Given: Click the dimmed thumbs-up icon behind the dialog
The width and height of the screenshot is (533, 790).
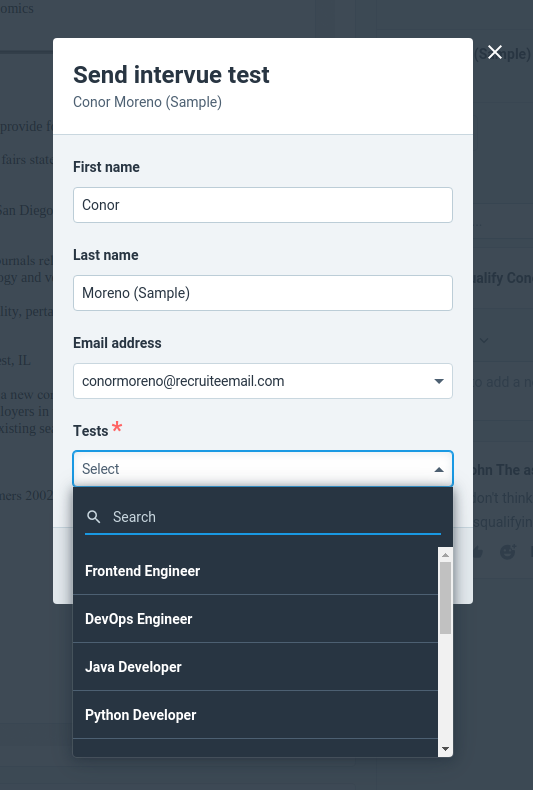Looking at the screenshot, I should [478, 552].
